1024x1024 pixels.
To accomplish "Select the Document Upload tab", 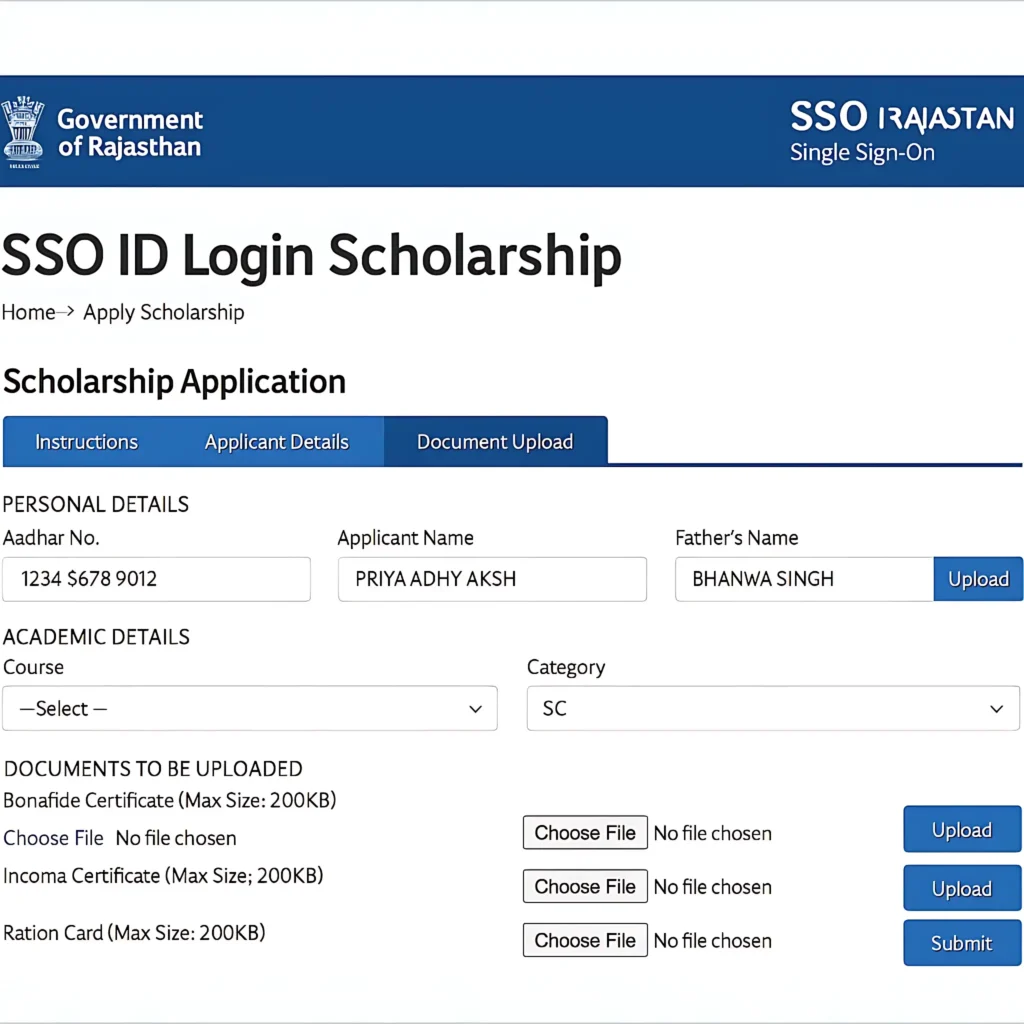I will 495,441.
